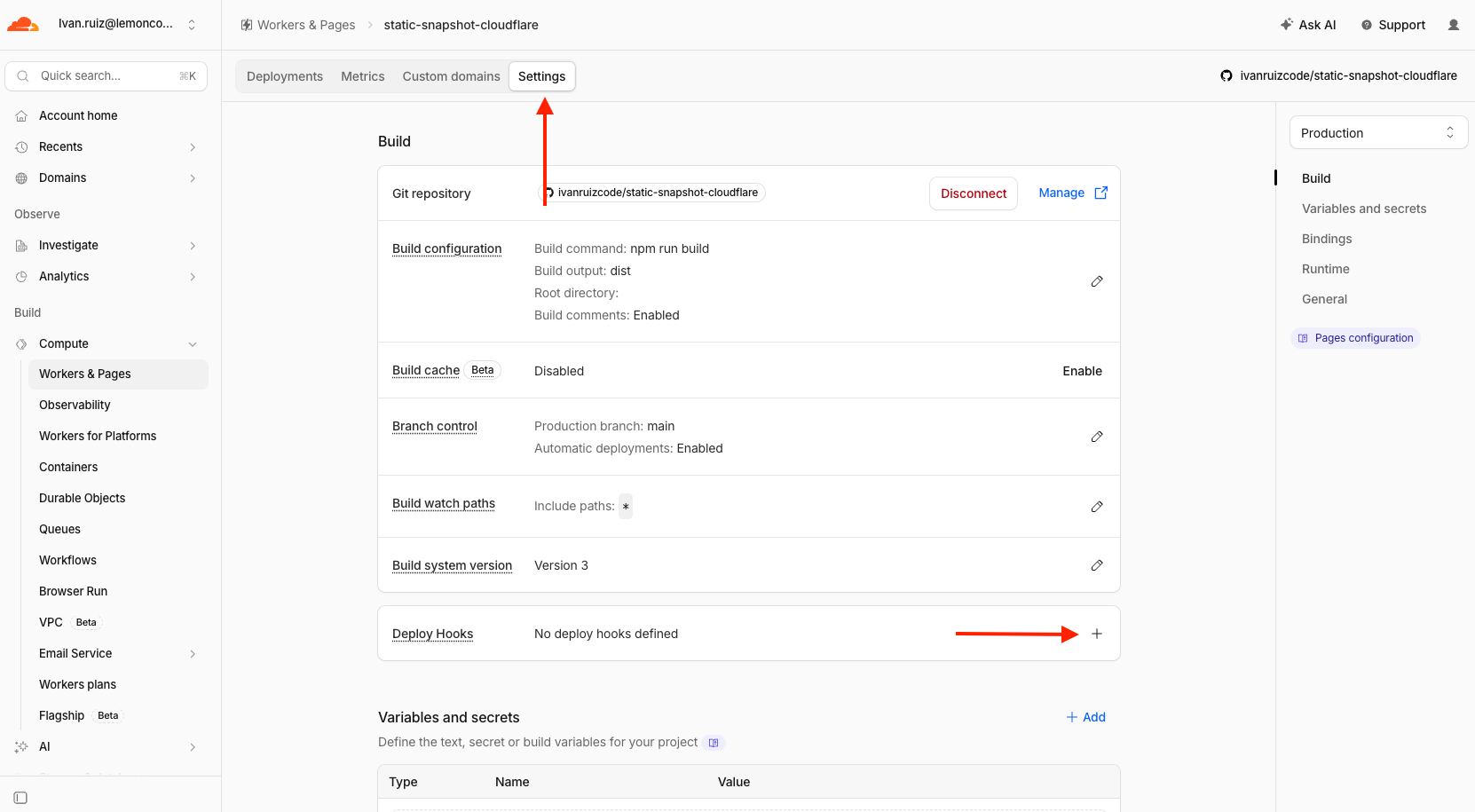The width and height of the screenshot is (1475, 812).
Task: Click the Support help icon
Action: (1367, 25)
